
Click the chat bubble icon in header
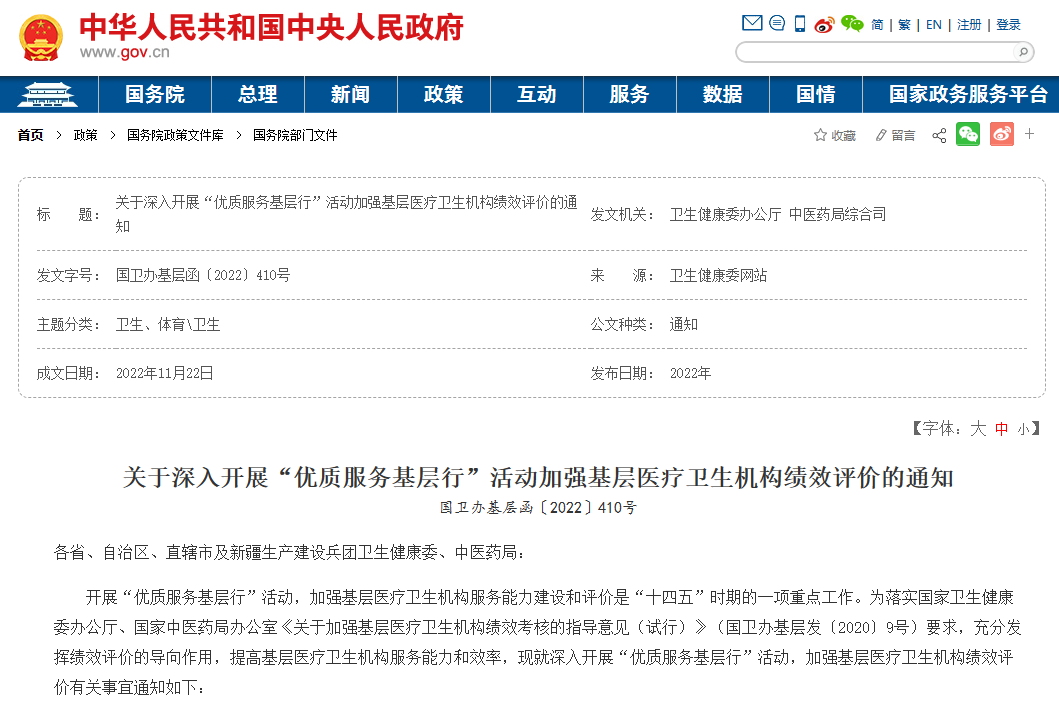click(x=777, y=24)
